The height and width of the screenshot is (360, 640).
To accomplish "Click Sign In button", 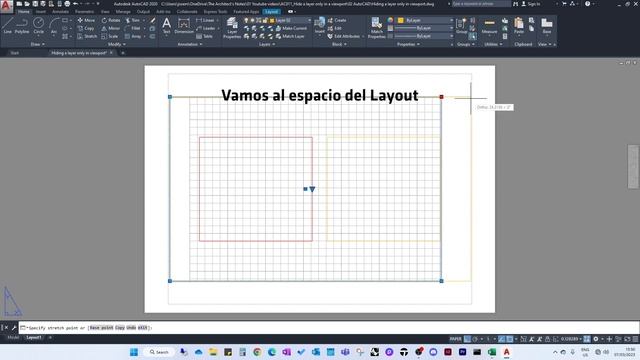I will coord(531,4).
